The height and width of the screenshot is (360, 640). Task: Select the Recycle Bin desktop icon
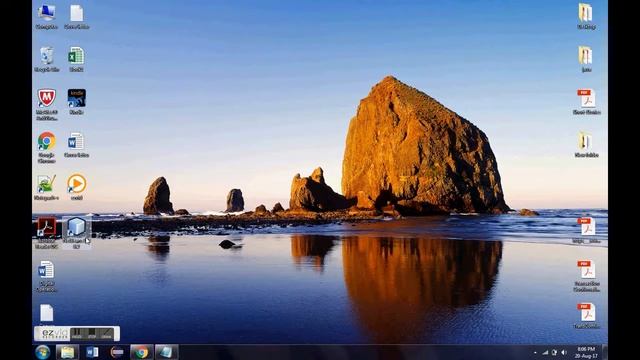[47, 59]
